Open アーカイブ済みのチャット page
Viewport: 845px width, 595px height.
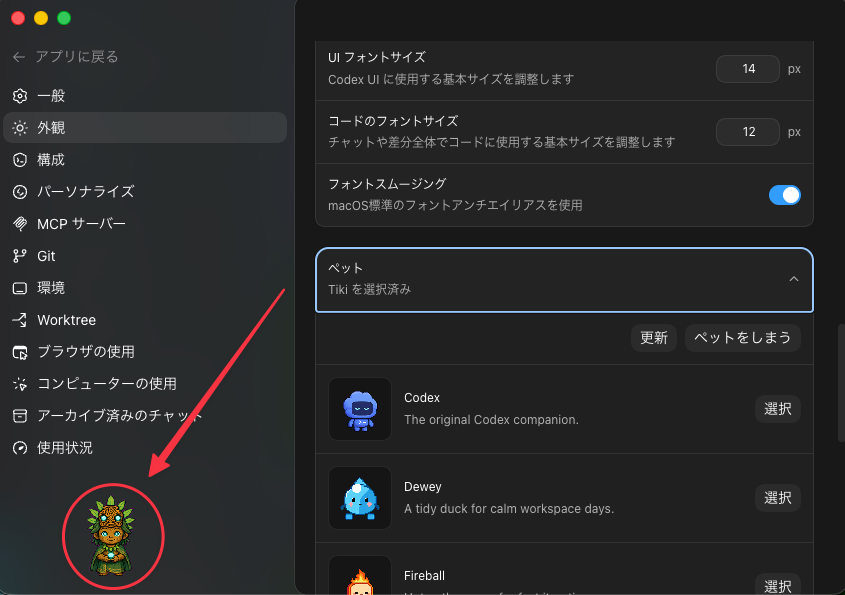coord(145,416)
